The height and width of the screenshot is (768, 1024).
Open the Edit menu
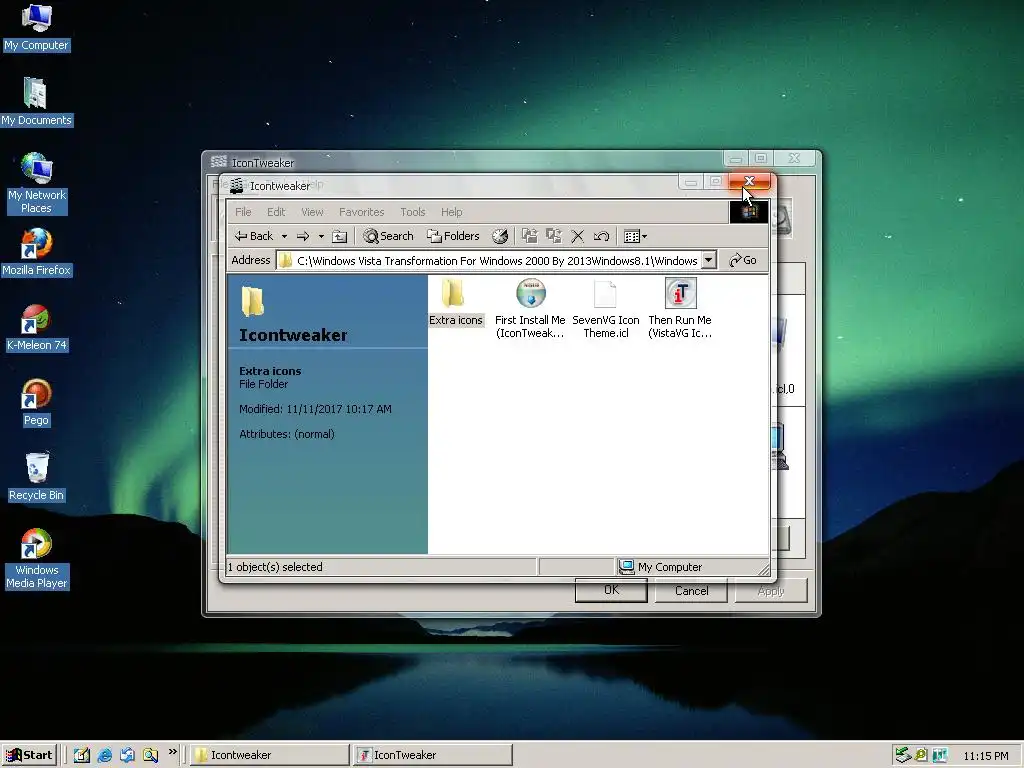(x=276, y=212)
